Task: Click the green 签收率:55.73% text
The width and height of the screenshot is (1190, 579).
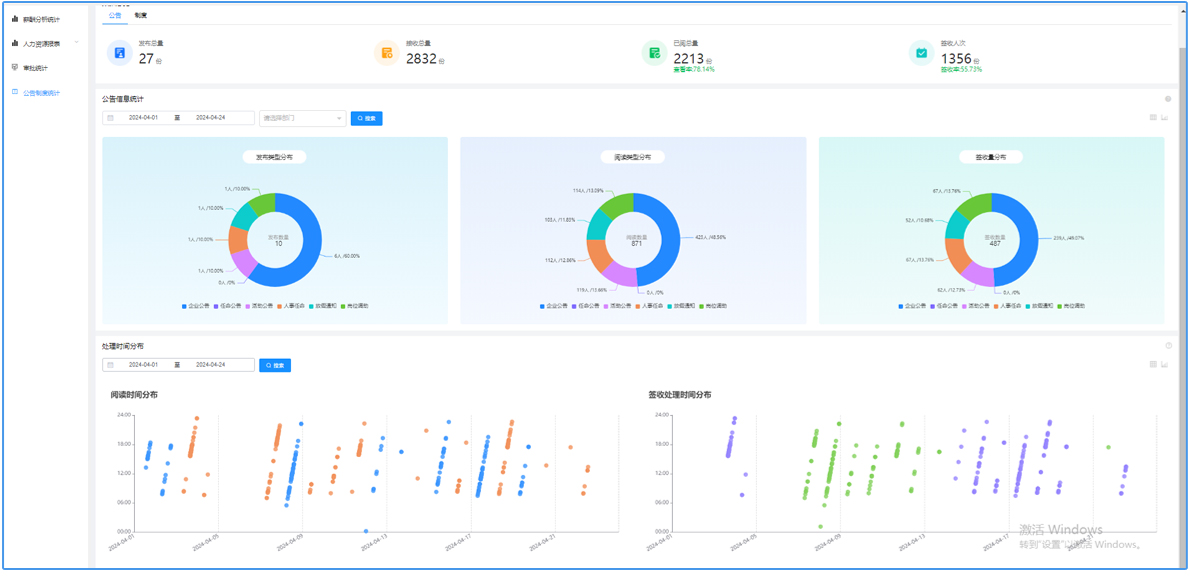Action: (962, 70)
